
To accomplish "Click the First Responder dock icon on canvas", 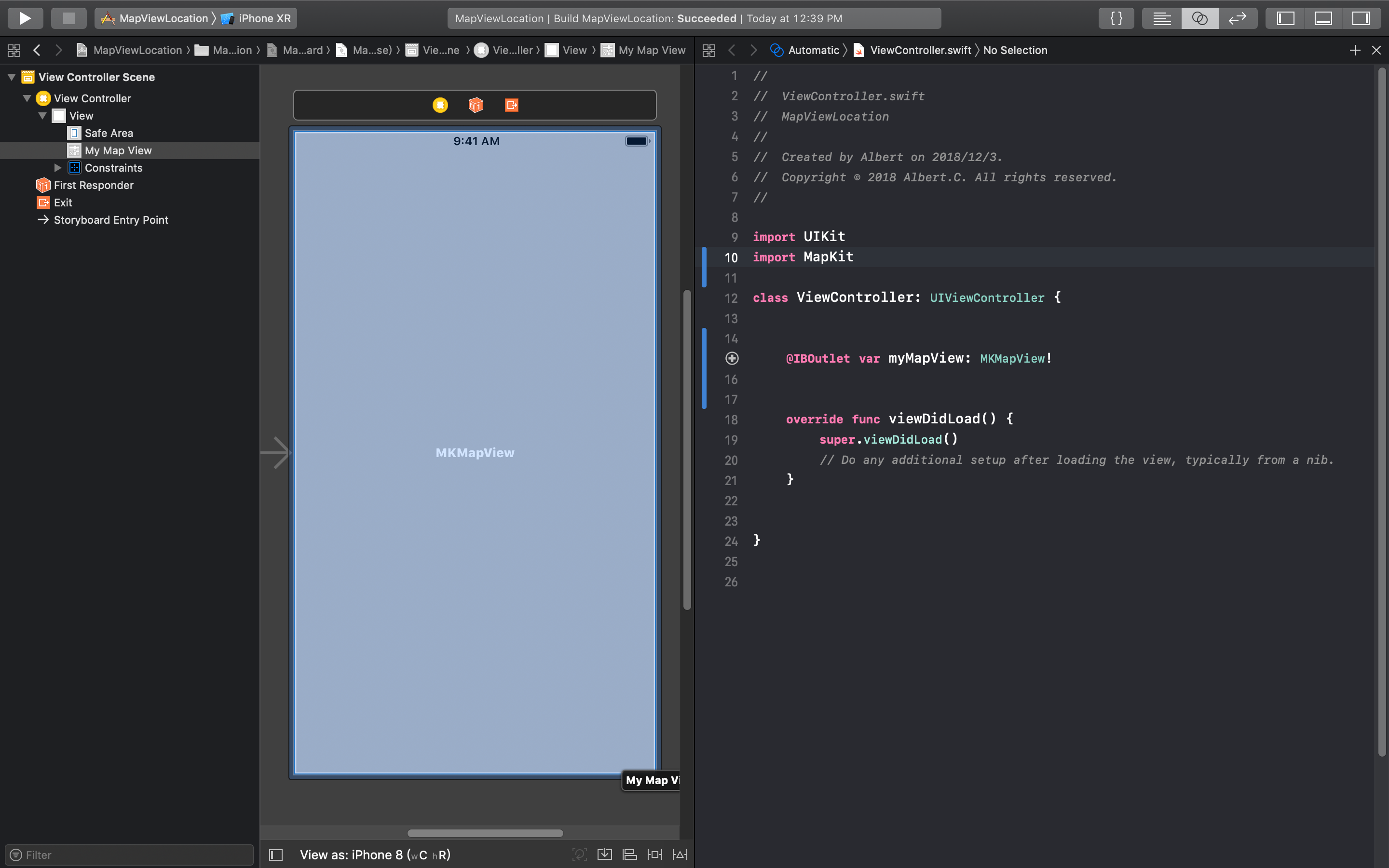I will click(476, 105).
